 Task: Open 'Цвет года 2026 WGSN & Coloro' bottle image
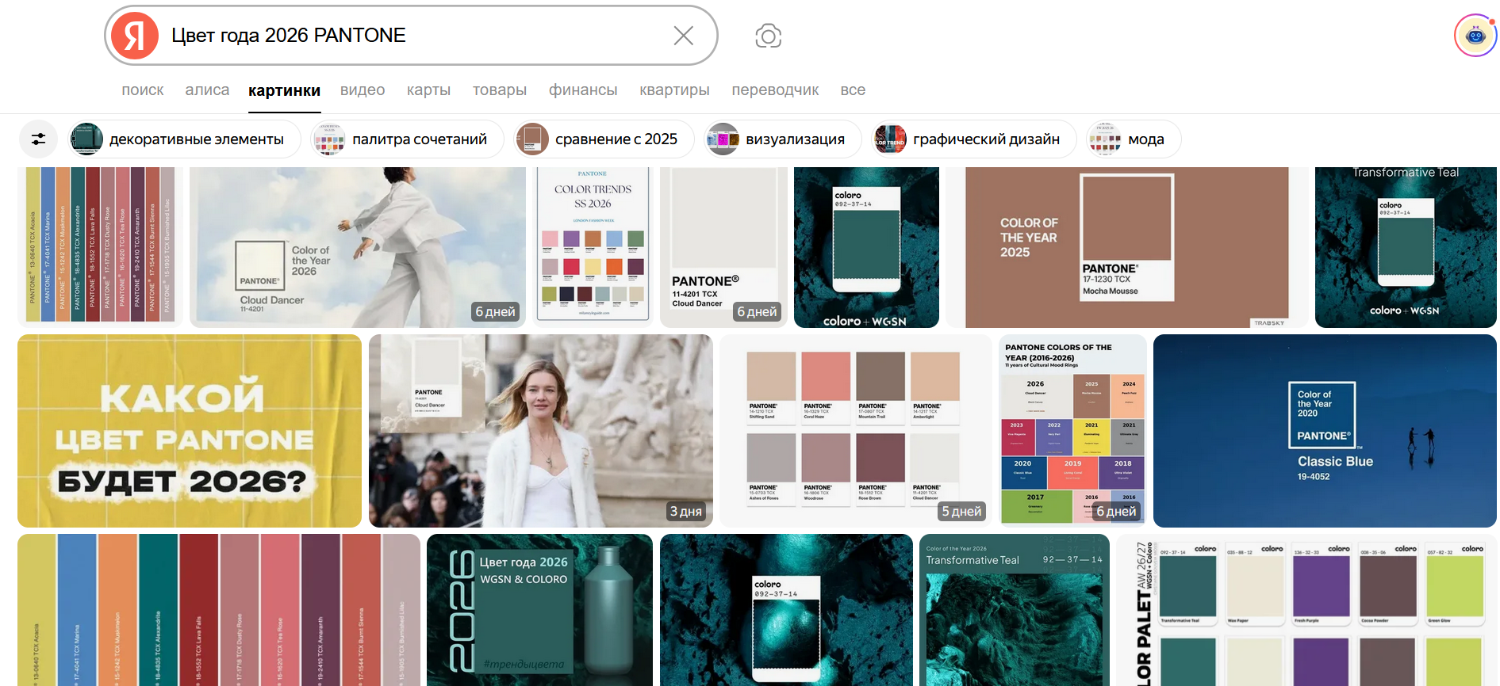pyautogui.click(x=540, y=610)
